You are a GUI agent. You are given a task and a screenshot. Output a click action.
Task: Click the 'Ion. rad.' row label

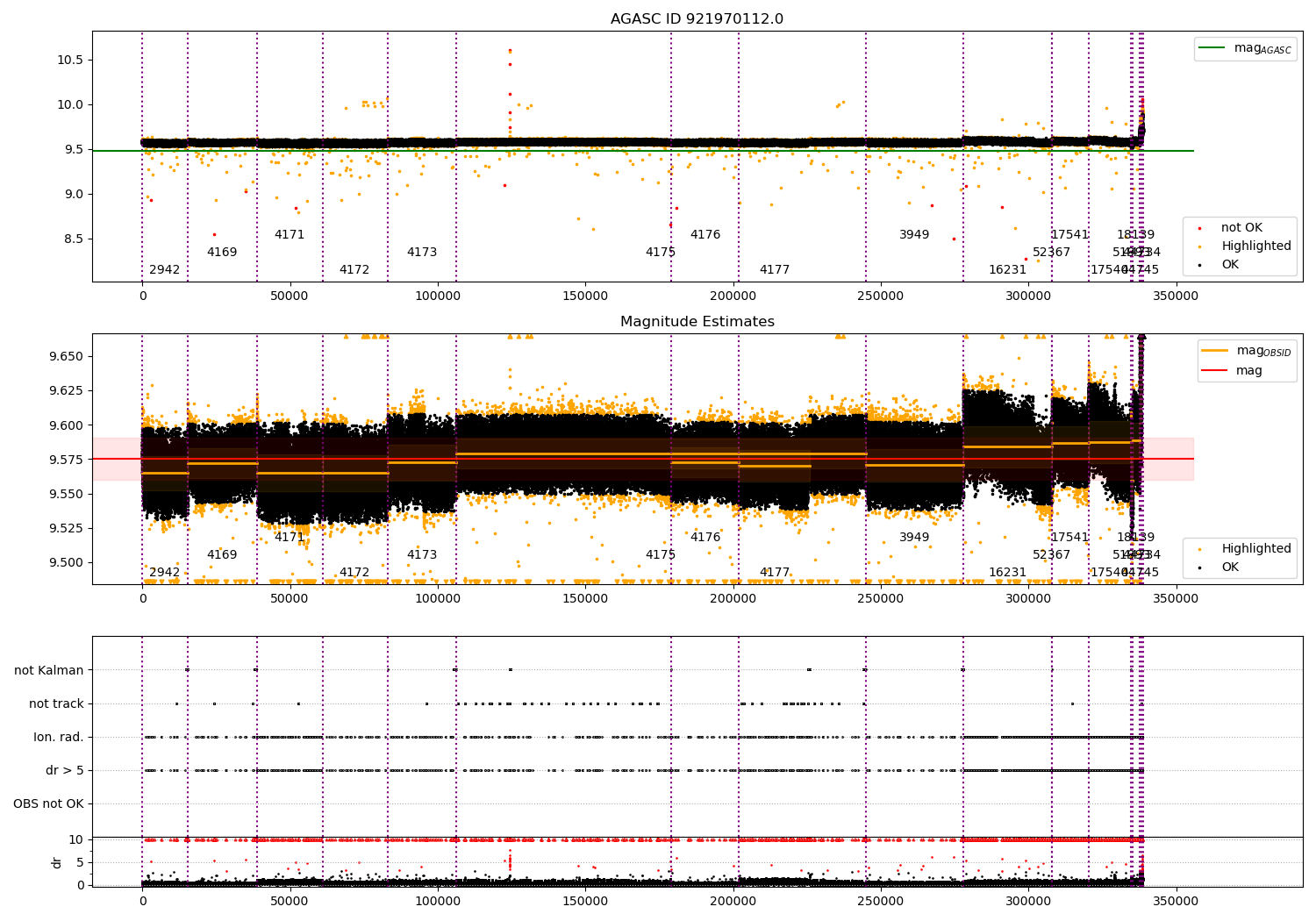click(59, 737)
